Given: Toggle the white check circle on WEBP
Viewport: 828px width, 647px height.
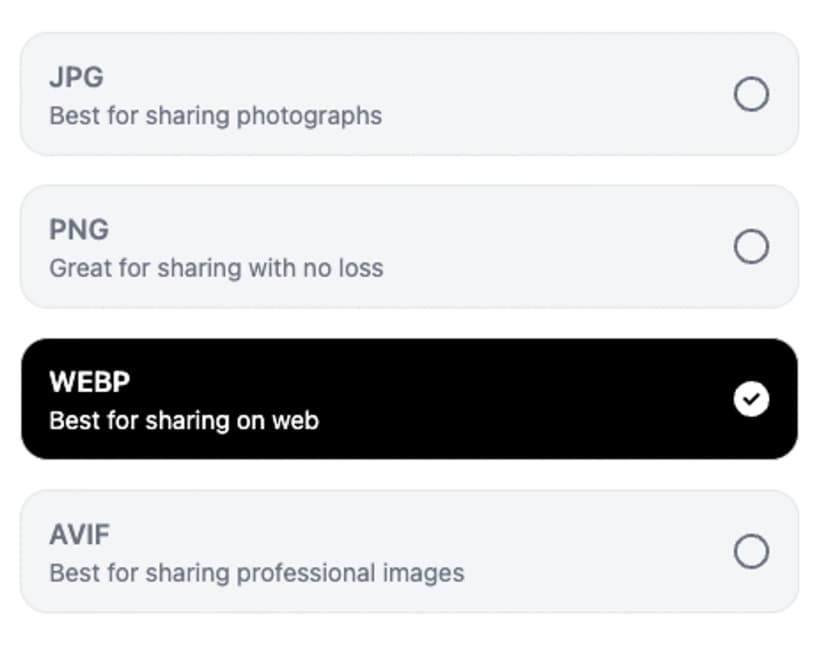Looking at the screenshot, I should pyautogui.click(x=751, y=399).
